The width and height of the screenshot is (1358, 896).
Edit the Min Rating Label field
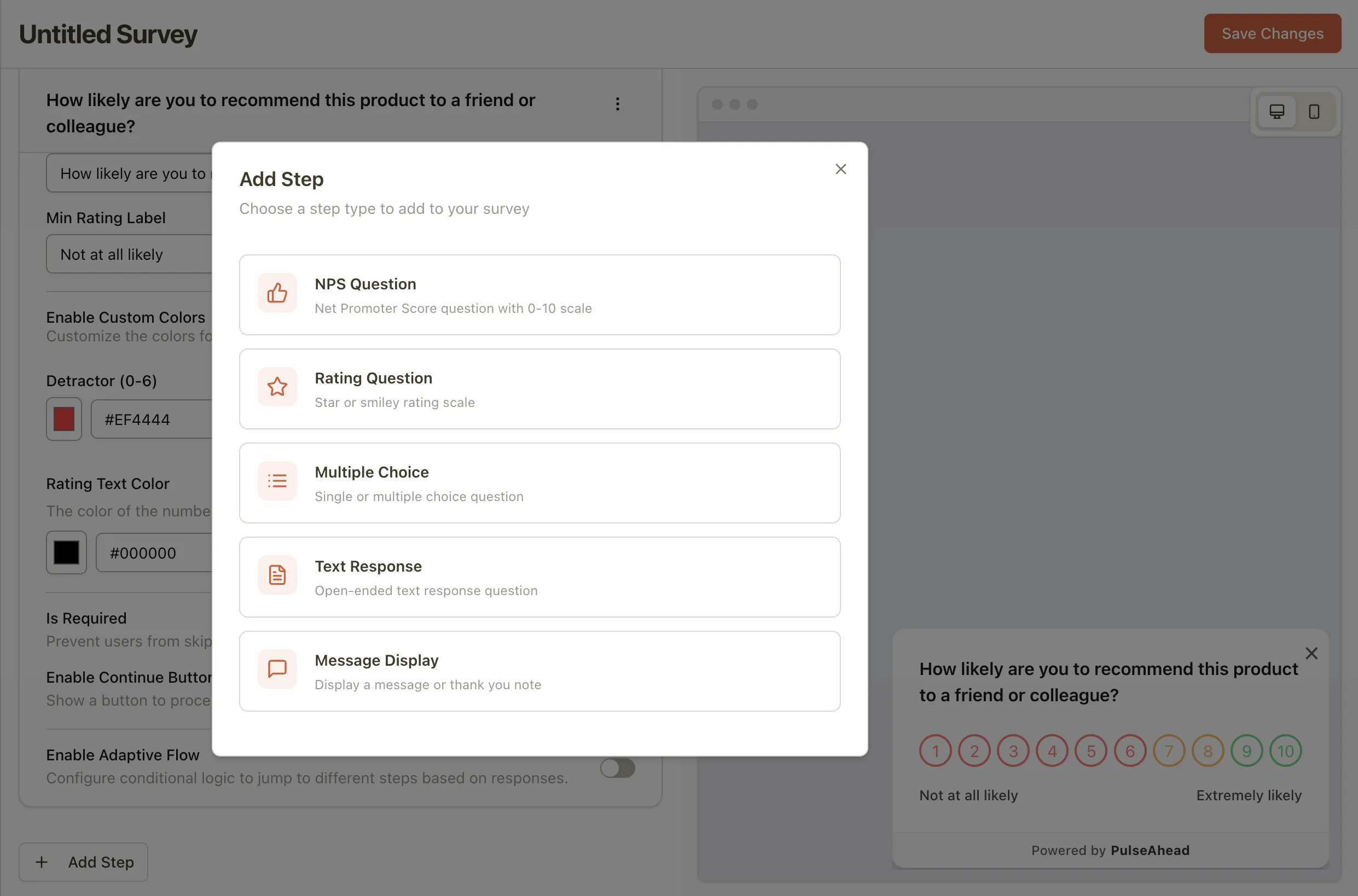pos(131,254)
